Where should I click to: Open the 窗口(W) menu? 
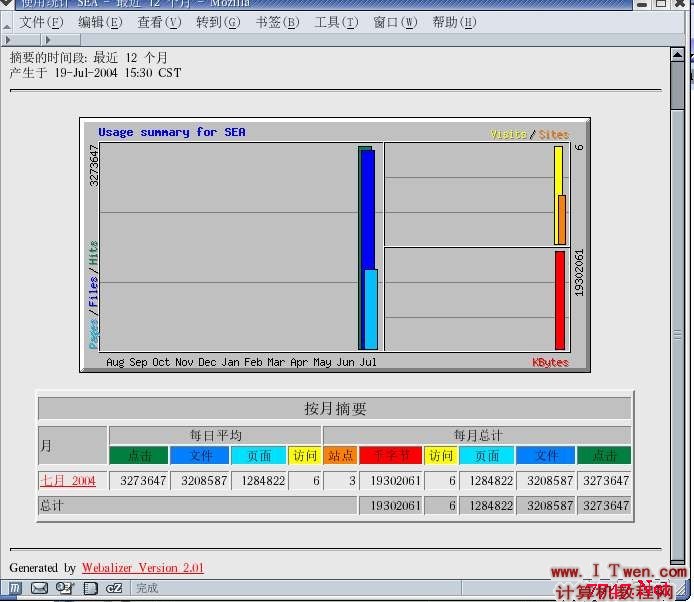(x=395, y=22)
